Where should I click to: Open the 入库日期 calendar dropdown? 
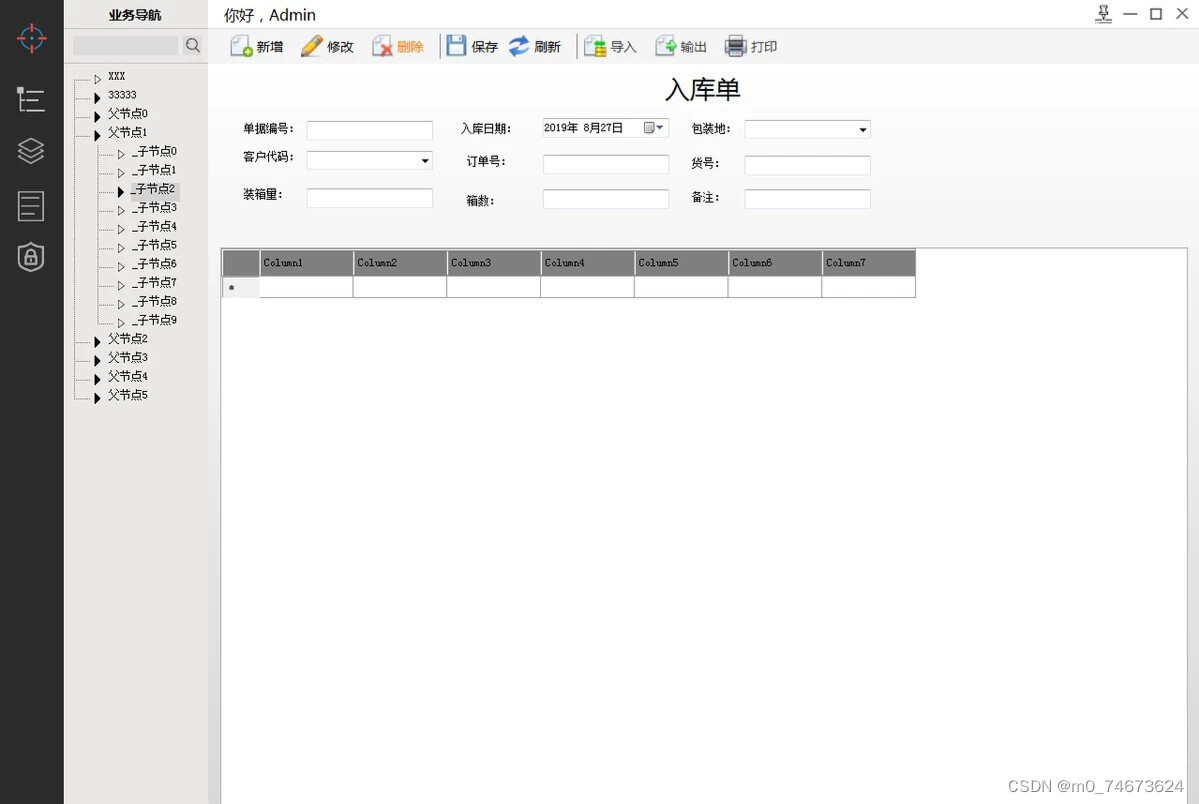(653, 128)
